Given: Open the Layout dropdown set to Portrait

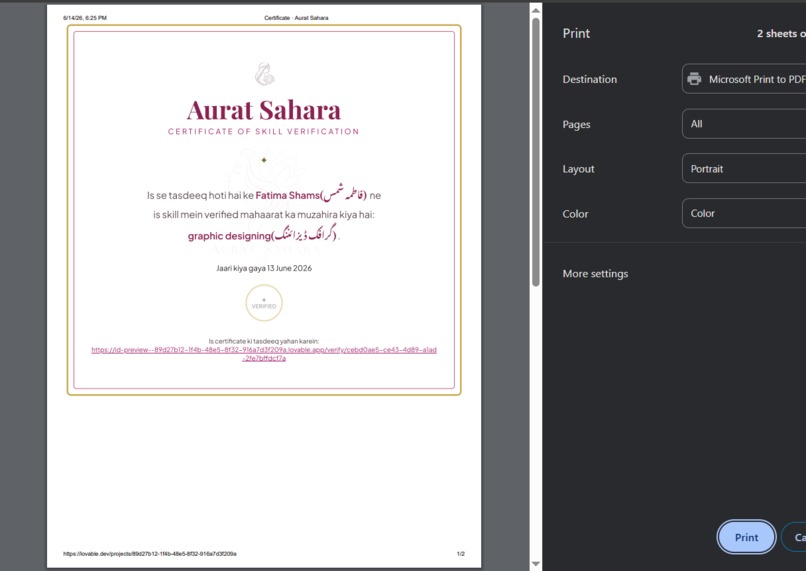Looking at the screenshot, I should point(744,169).
